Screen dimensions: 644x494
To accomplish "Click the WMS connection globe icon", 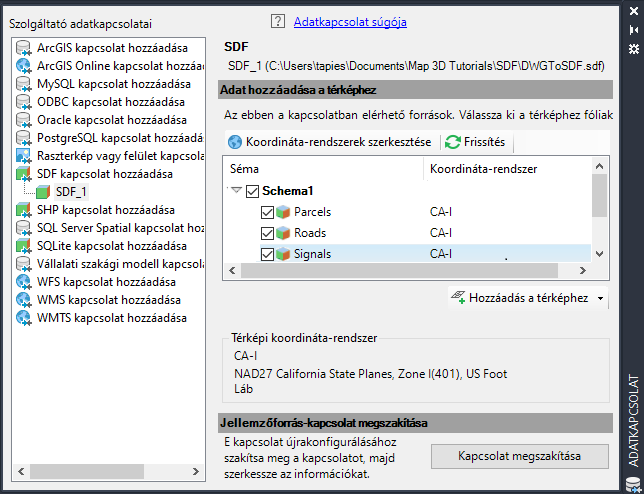I will coord(24,300).
